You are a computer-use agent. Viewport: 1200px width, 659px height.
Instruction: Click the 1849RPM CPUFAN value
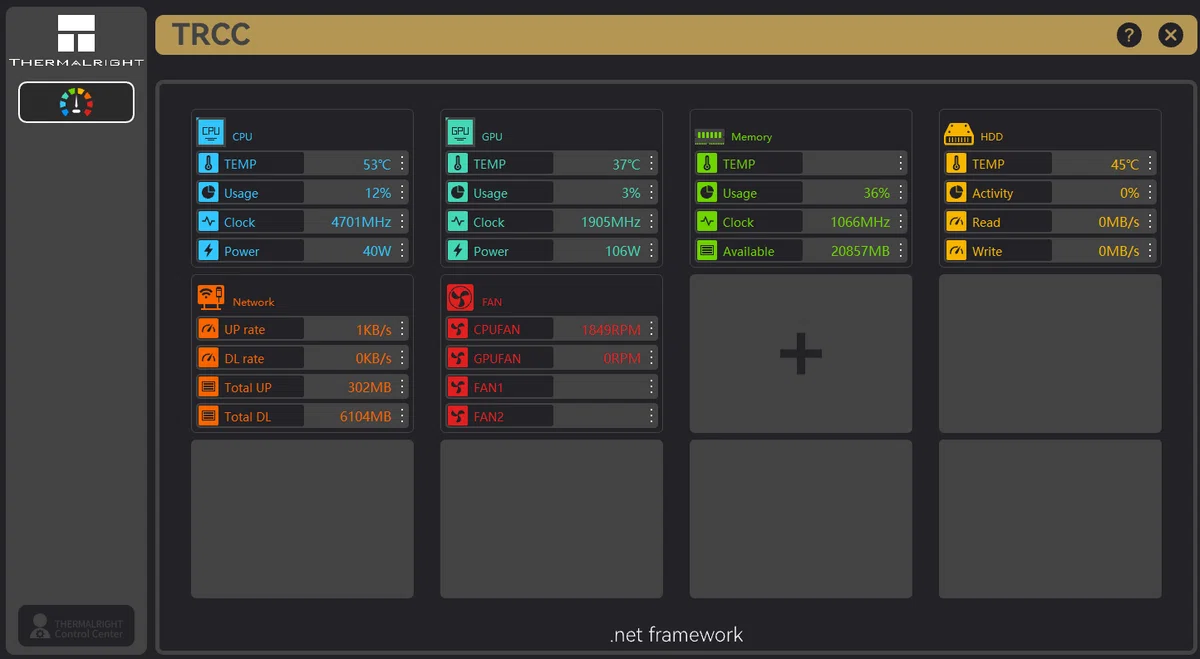point(611,329)
